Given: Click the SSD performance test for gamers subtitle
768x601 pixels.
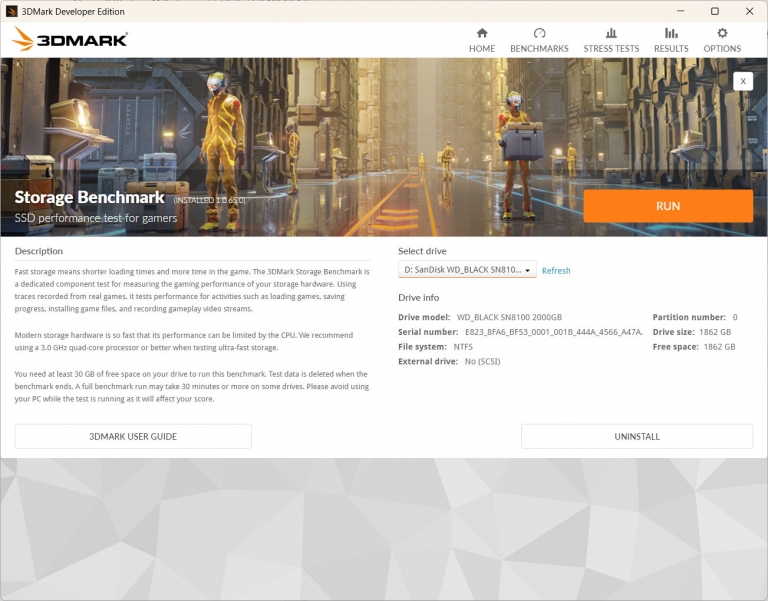Looking at the screenshot, I should [x=96, y=218].
